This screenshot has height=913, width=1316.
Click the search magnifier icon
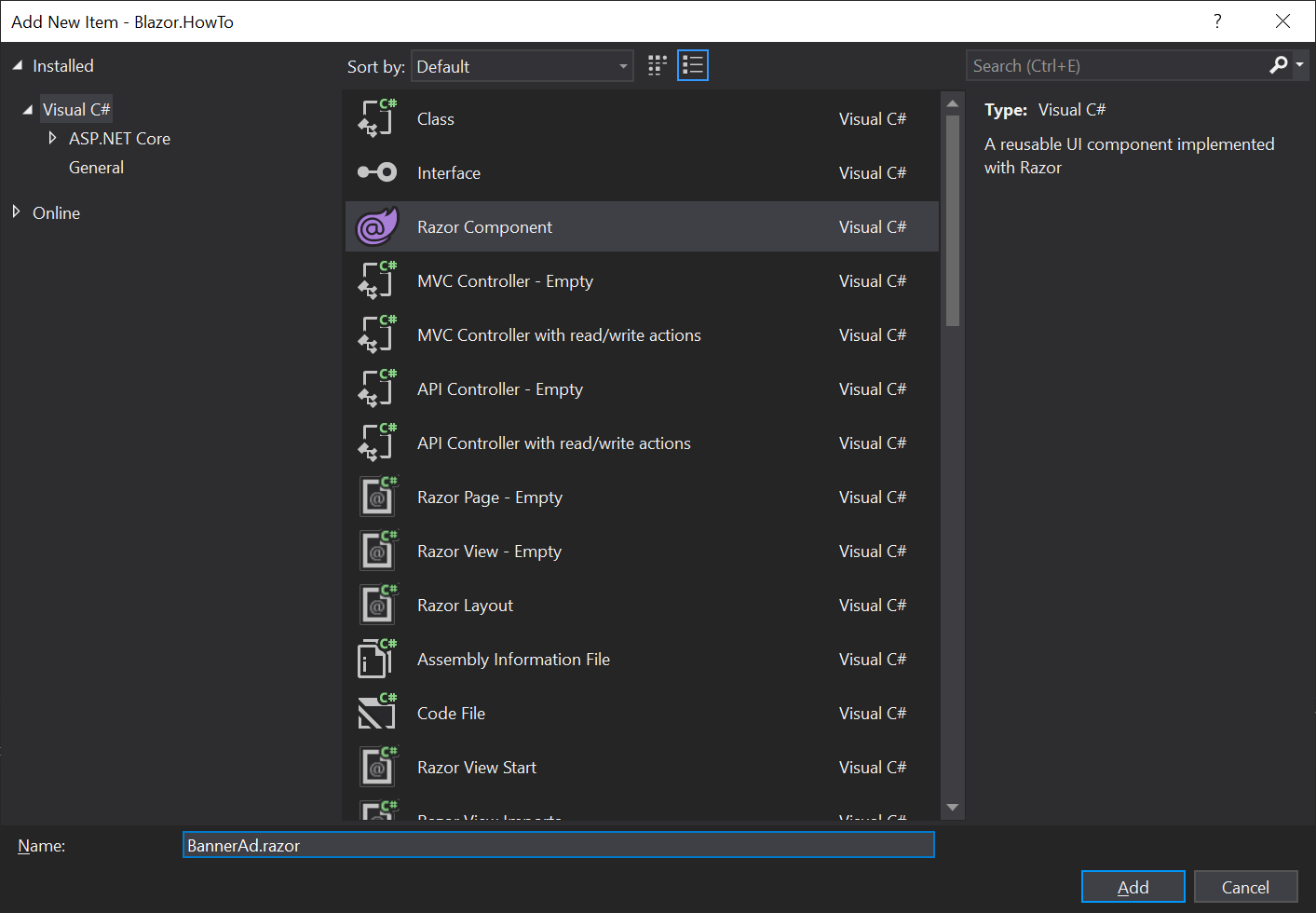(1278, 65)
